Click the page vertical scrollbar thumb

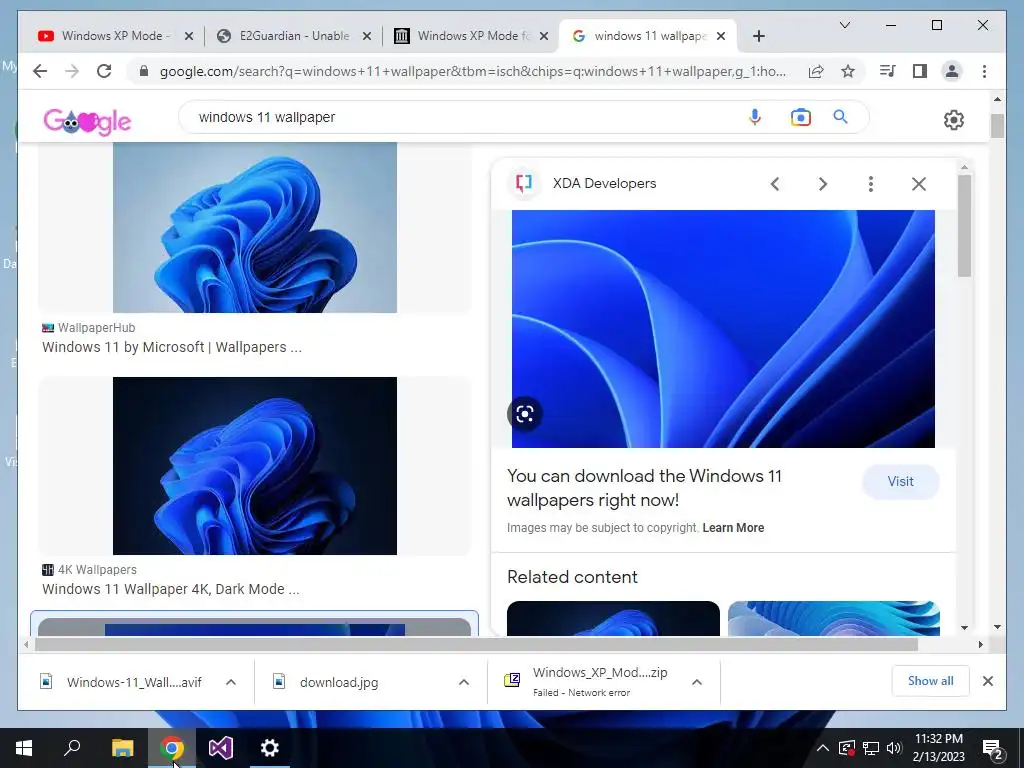(997, 126)
